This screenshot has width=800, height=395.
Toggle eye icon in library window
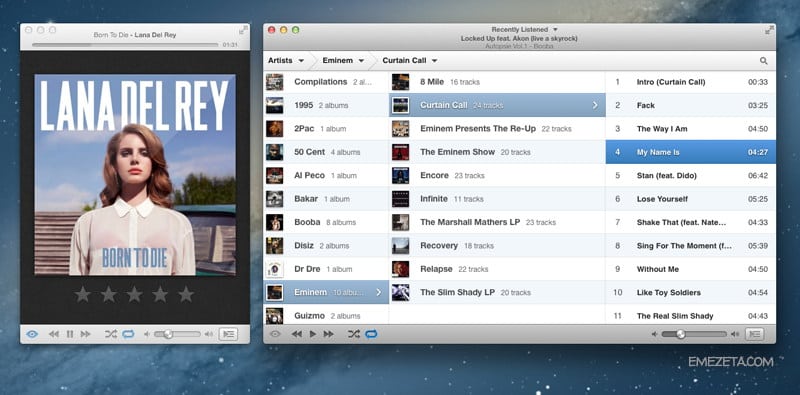275,334
